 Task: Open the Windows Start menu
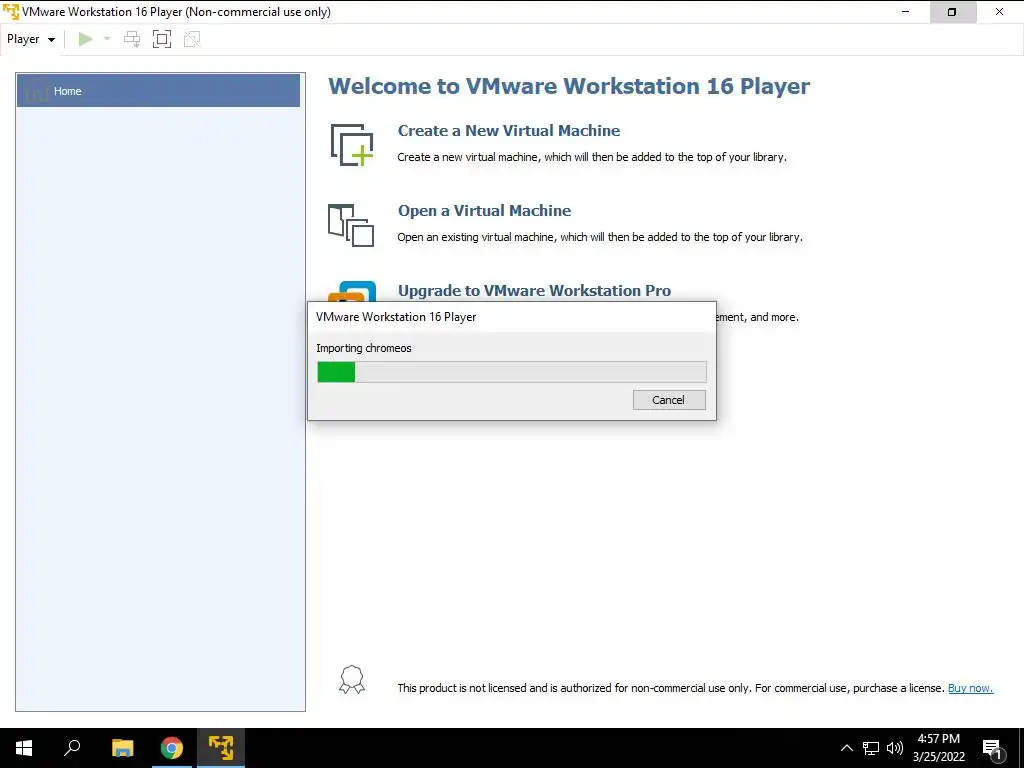click(24, 748)
